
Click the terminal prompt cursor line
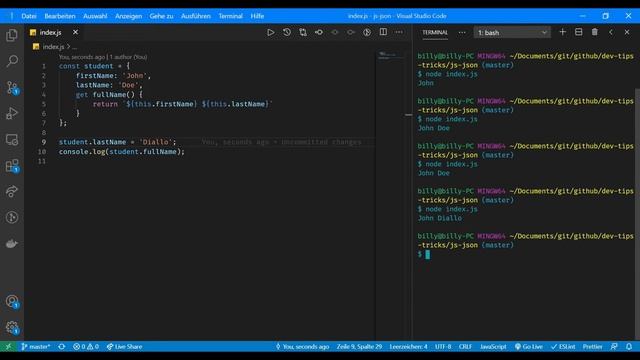pos(423,254)
